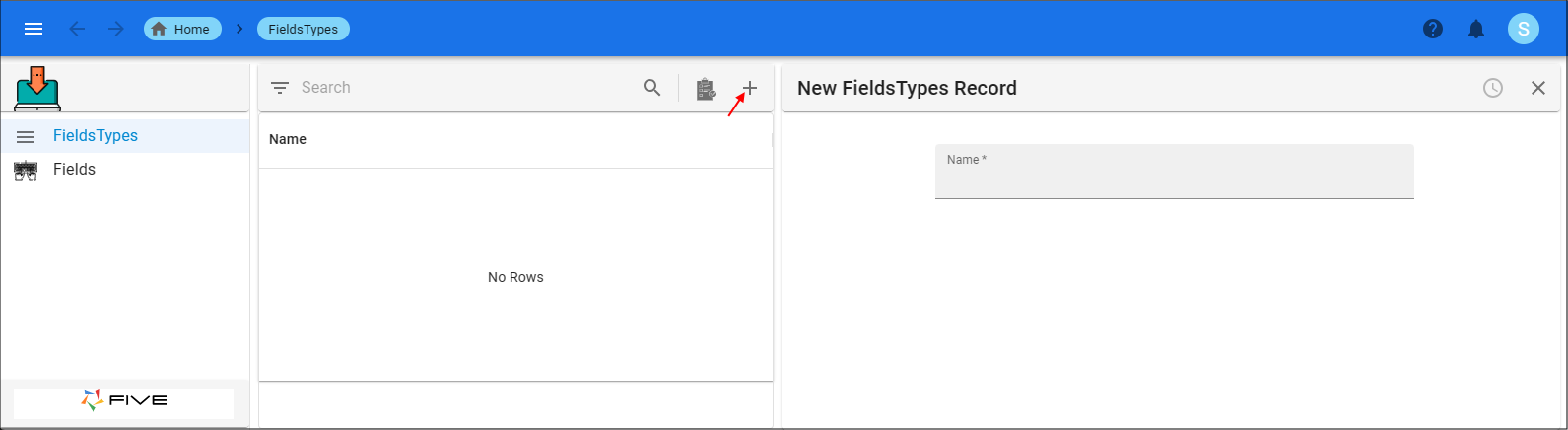Screen dimensions: 1568x430
Task: Click the forward navigation arrow
Action: [x=116, y=29]
